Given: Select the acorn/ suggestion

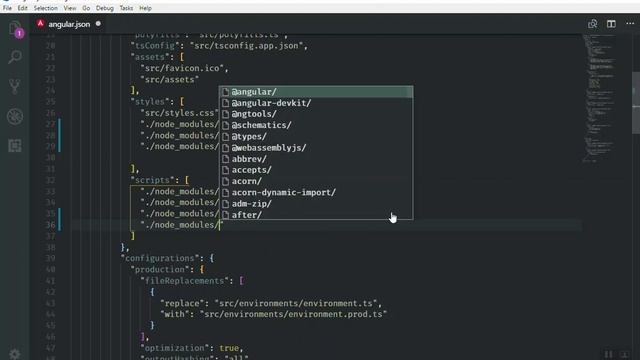Looking at the screenshot, I should click(x=316, y=181).
